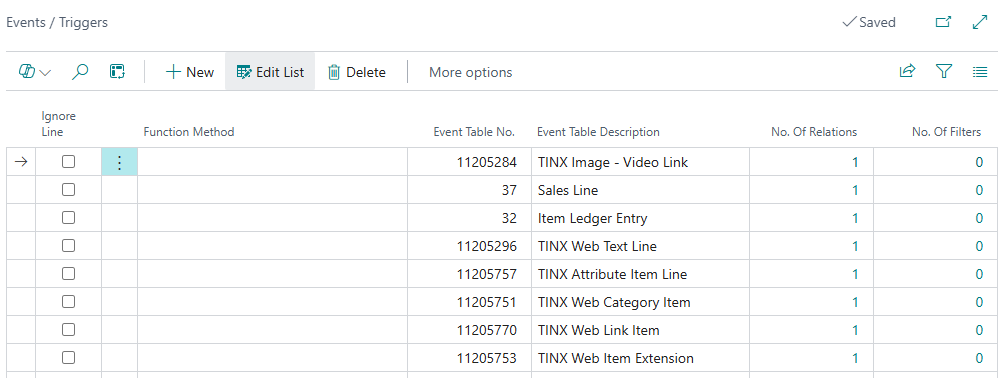This screenshot has height=378, width=1006.
Task: Click the Event Table Description column header
Action: (x=598, y=132)
